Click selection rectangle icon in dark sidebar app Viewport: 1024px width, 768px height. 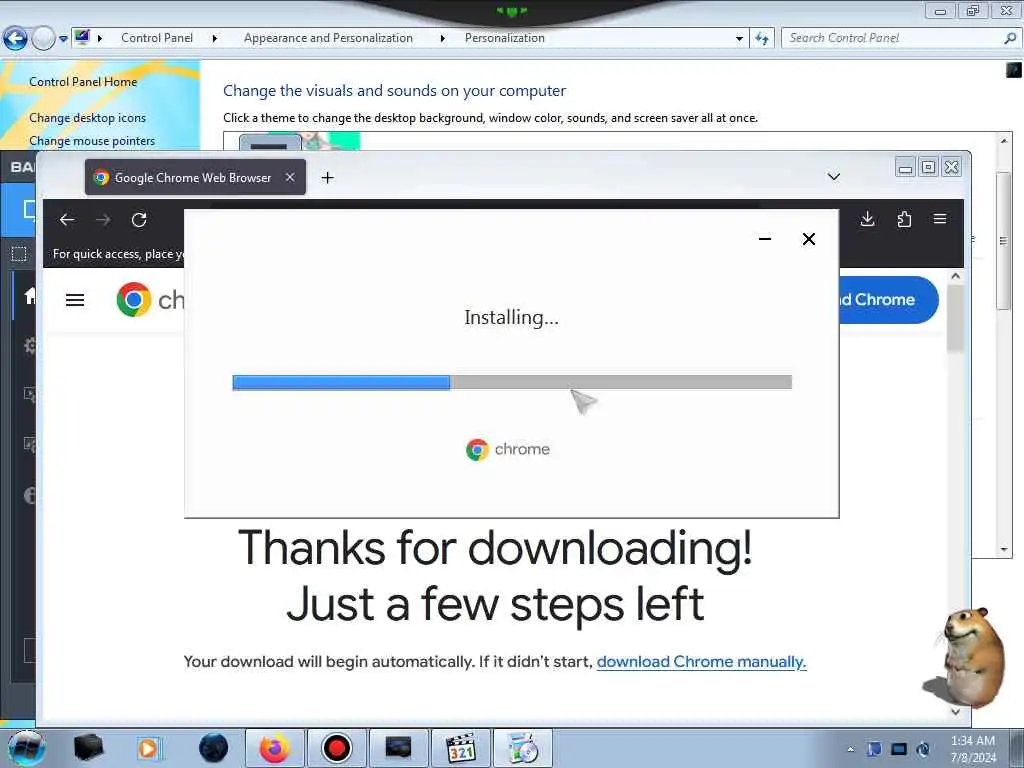(19, 254)
